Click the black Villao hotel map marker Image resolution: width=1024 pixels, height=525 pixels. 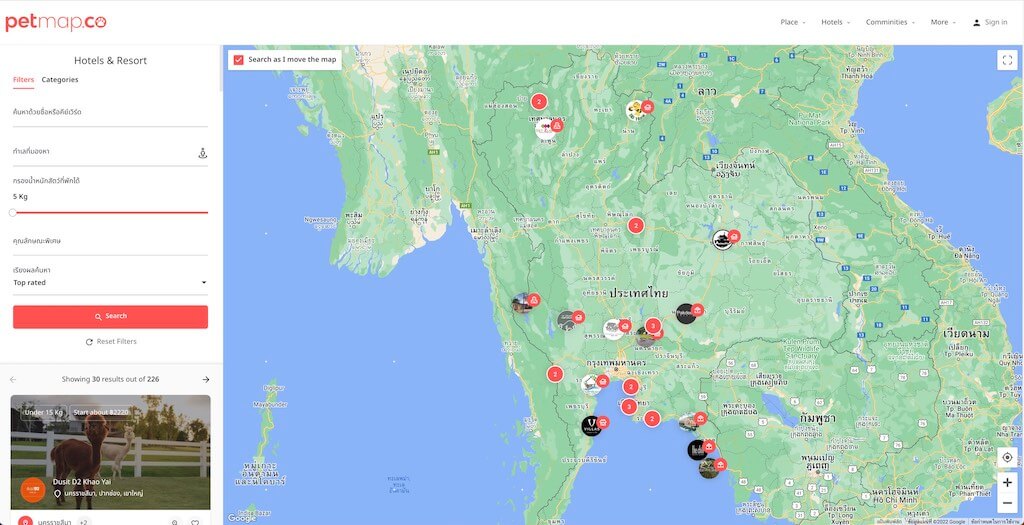[x=592, y=426]
